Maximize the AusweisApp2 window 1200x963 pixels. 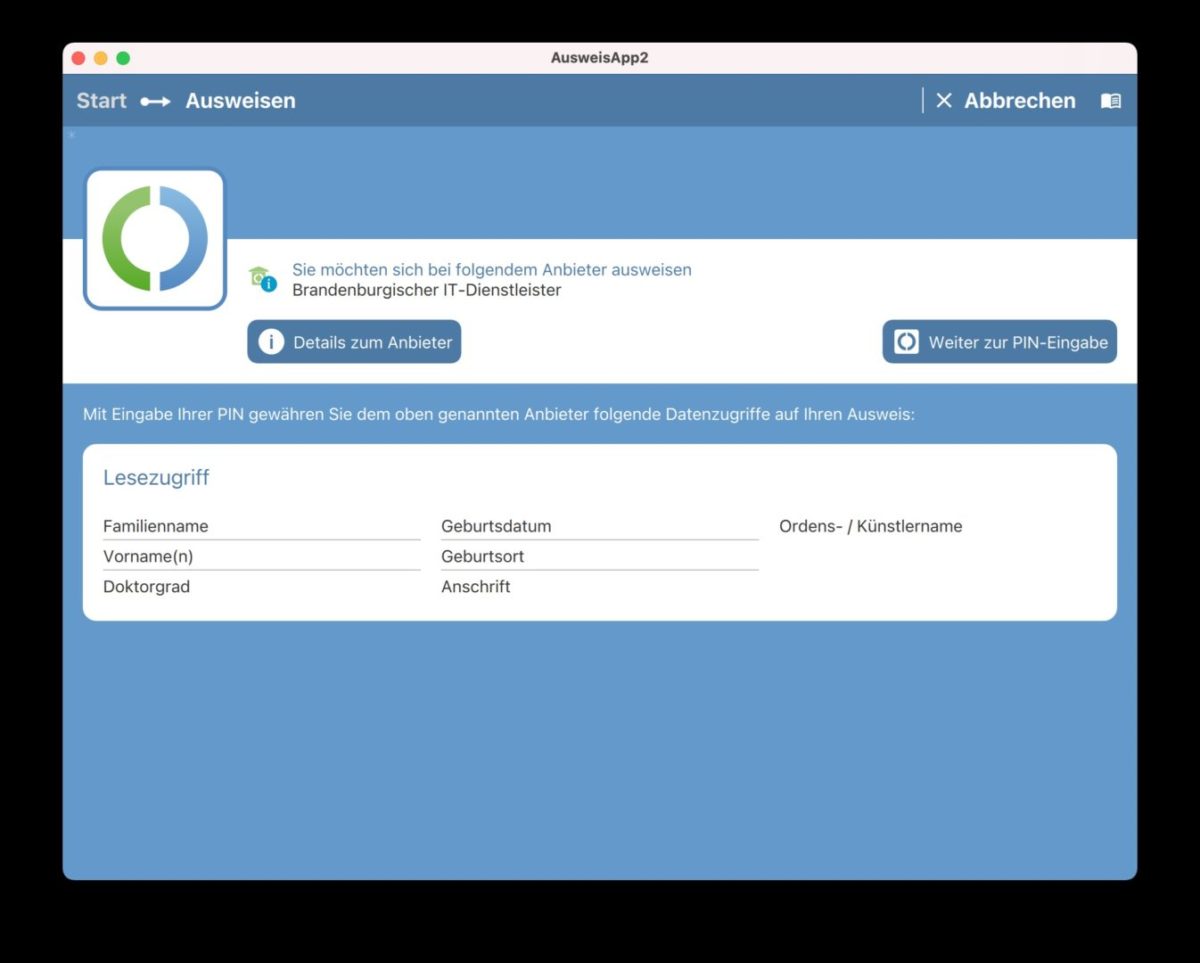pos(123,58)
